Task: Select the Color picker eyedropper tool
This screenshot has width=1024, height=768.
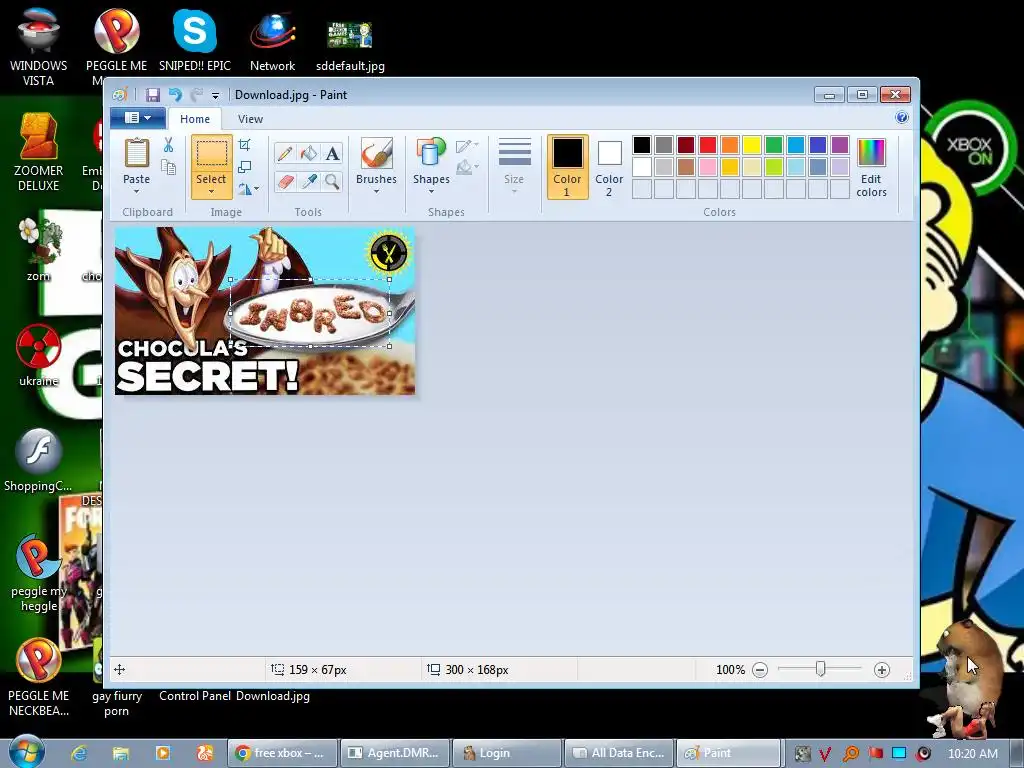Action: 308,181
